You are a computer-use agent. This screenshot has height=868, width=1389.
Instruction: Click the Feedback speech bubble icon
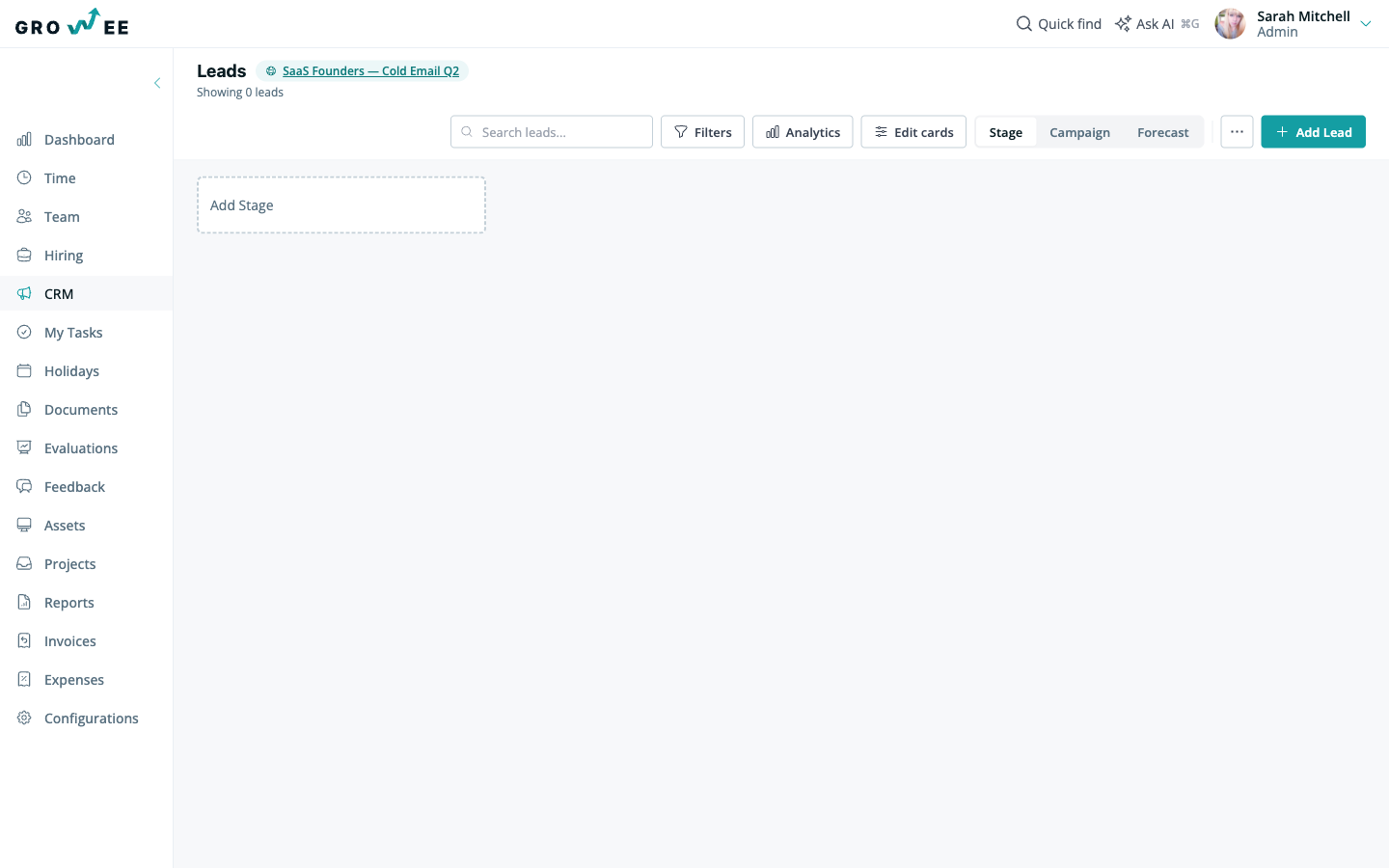pyautogui.click(x=24, y=487)
